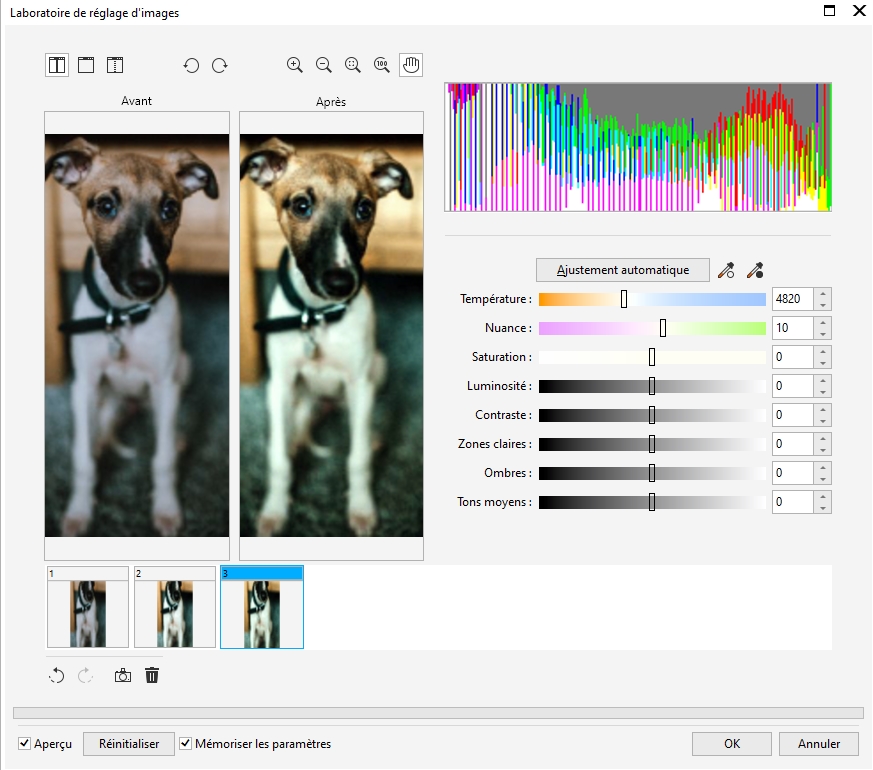Click Ajustement automatique button

point(623,270)
